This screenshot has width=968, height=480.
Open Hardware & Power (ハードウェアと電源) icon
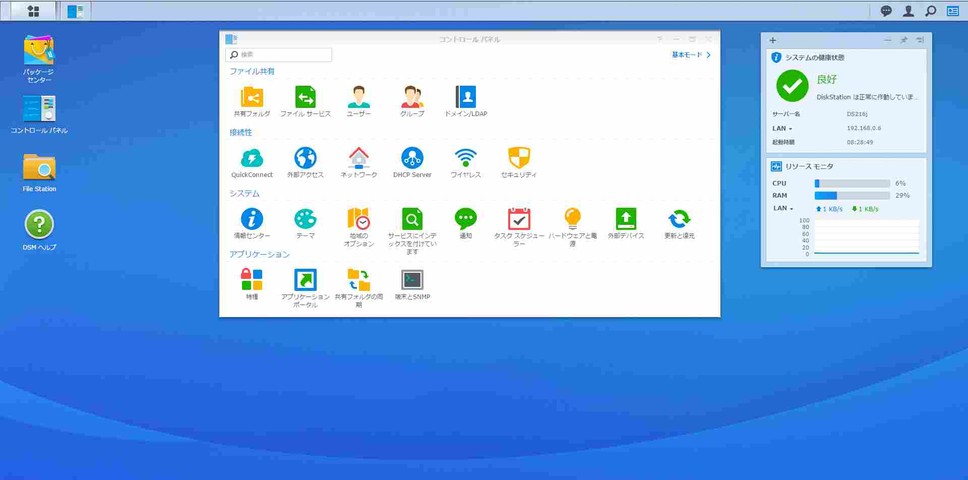(x=572, y=218)
